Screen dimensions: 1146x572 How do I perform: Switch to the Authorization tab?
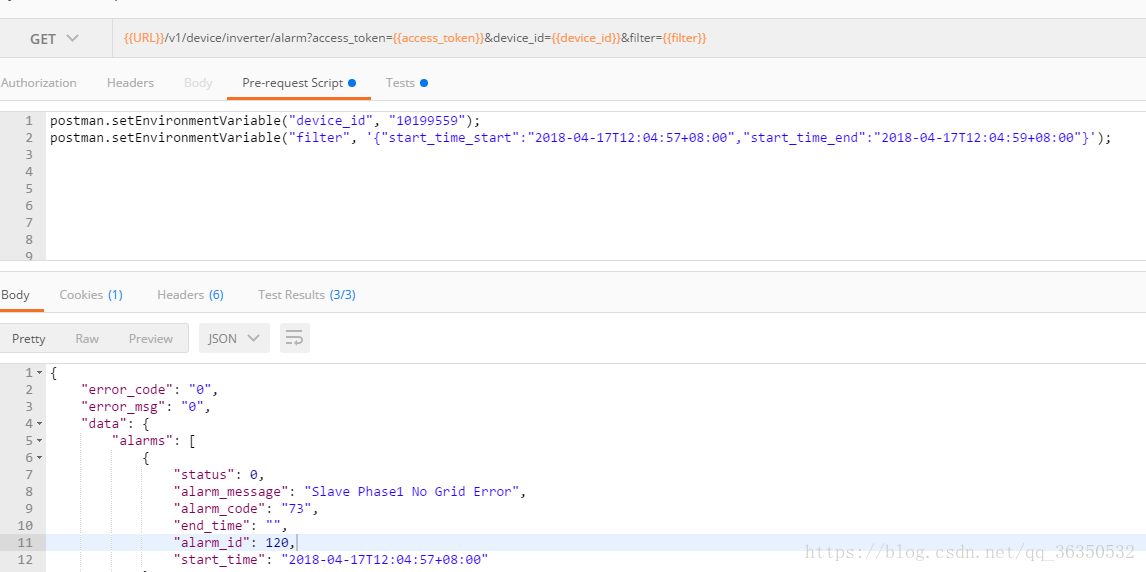(x=39, y=83)
